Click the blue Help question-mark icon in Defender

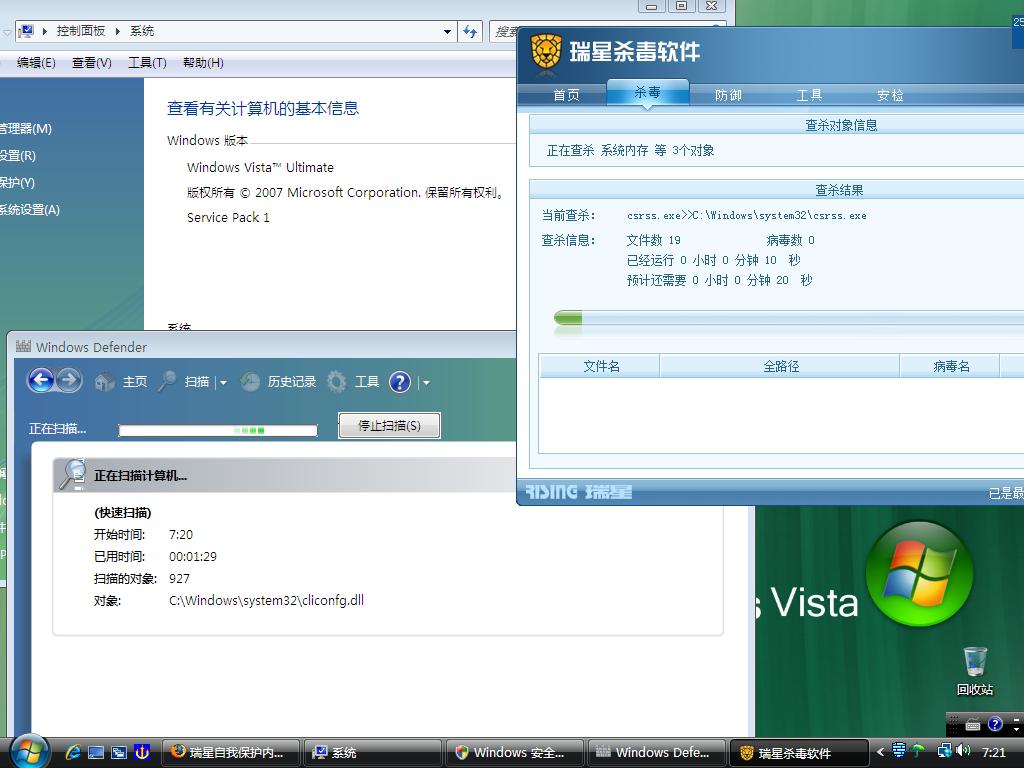tap(400, 381)
